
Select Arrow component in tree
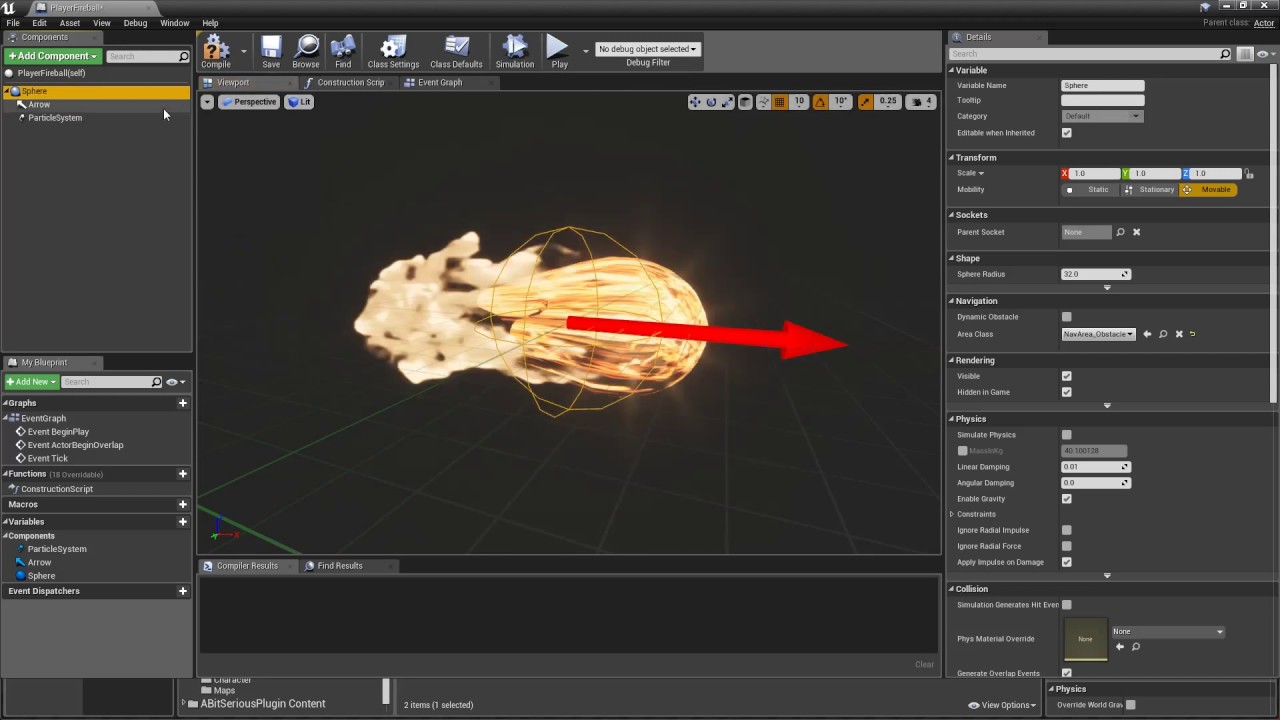click(39, 105)
